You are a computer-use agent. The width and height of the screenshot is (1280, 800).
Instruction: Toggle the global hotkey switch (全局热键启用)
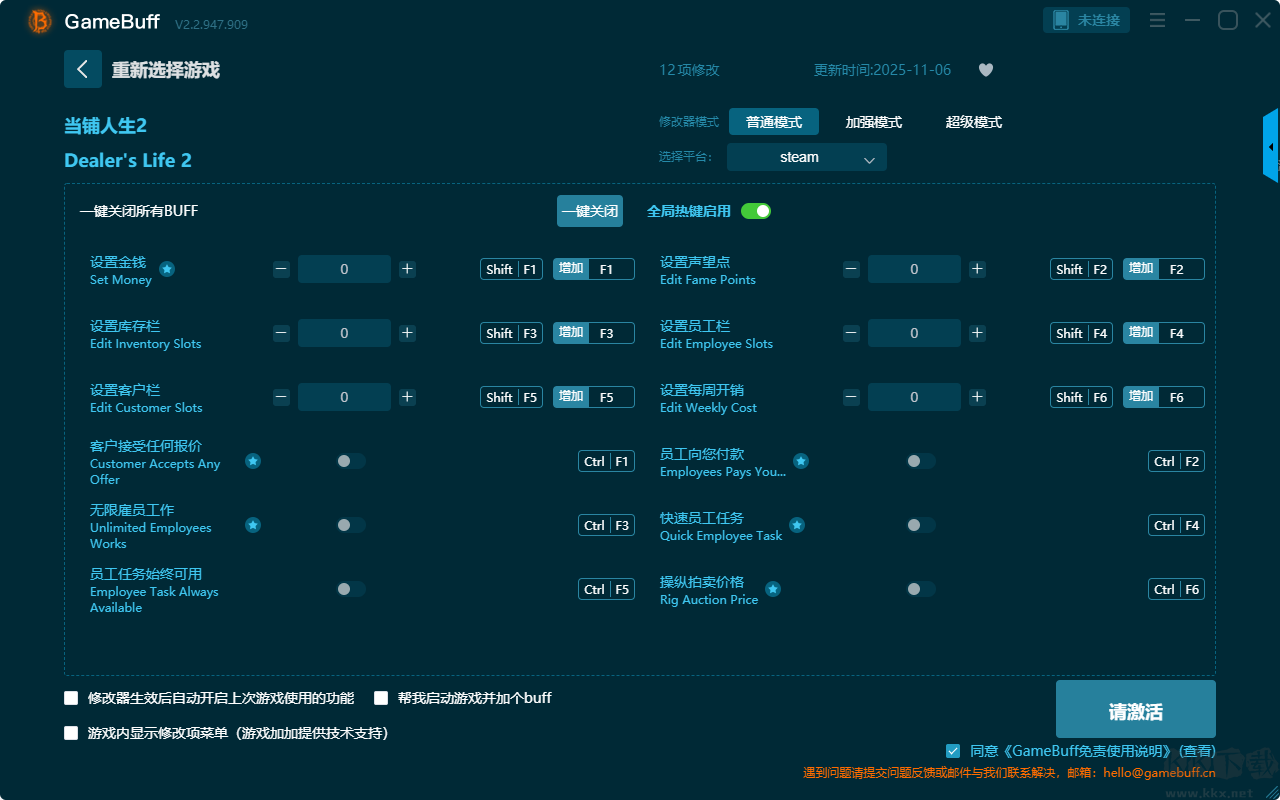click(755, 211)
